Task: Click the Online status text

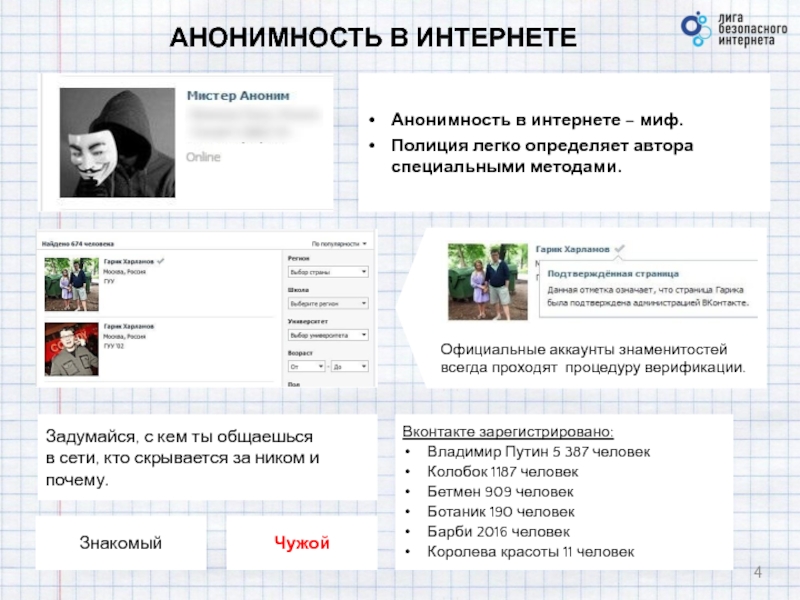Action: pos(203,157)
